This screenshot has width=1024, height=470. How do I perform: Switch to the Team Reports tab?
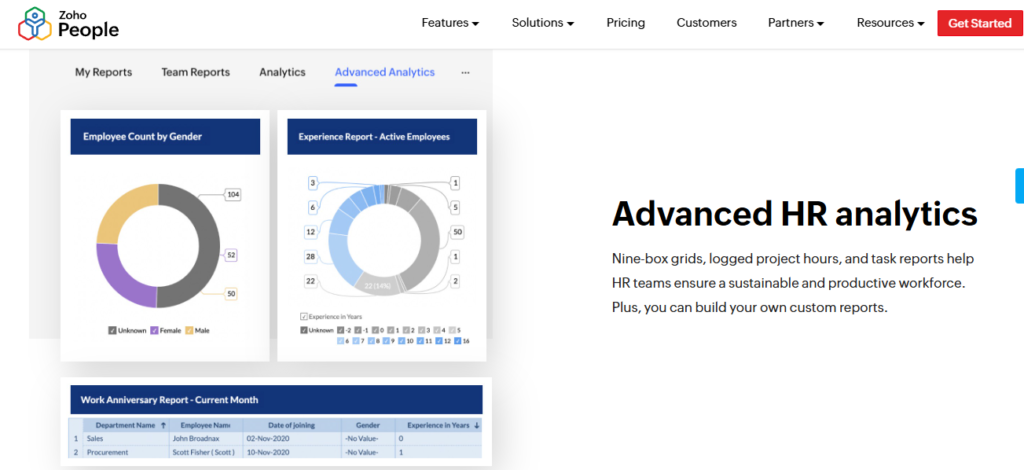click(x=196, y=72)
